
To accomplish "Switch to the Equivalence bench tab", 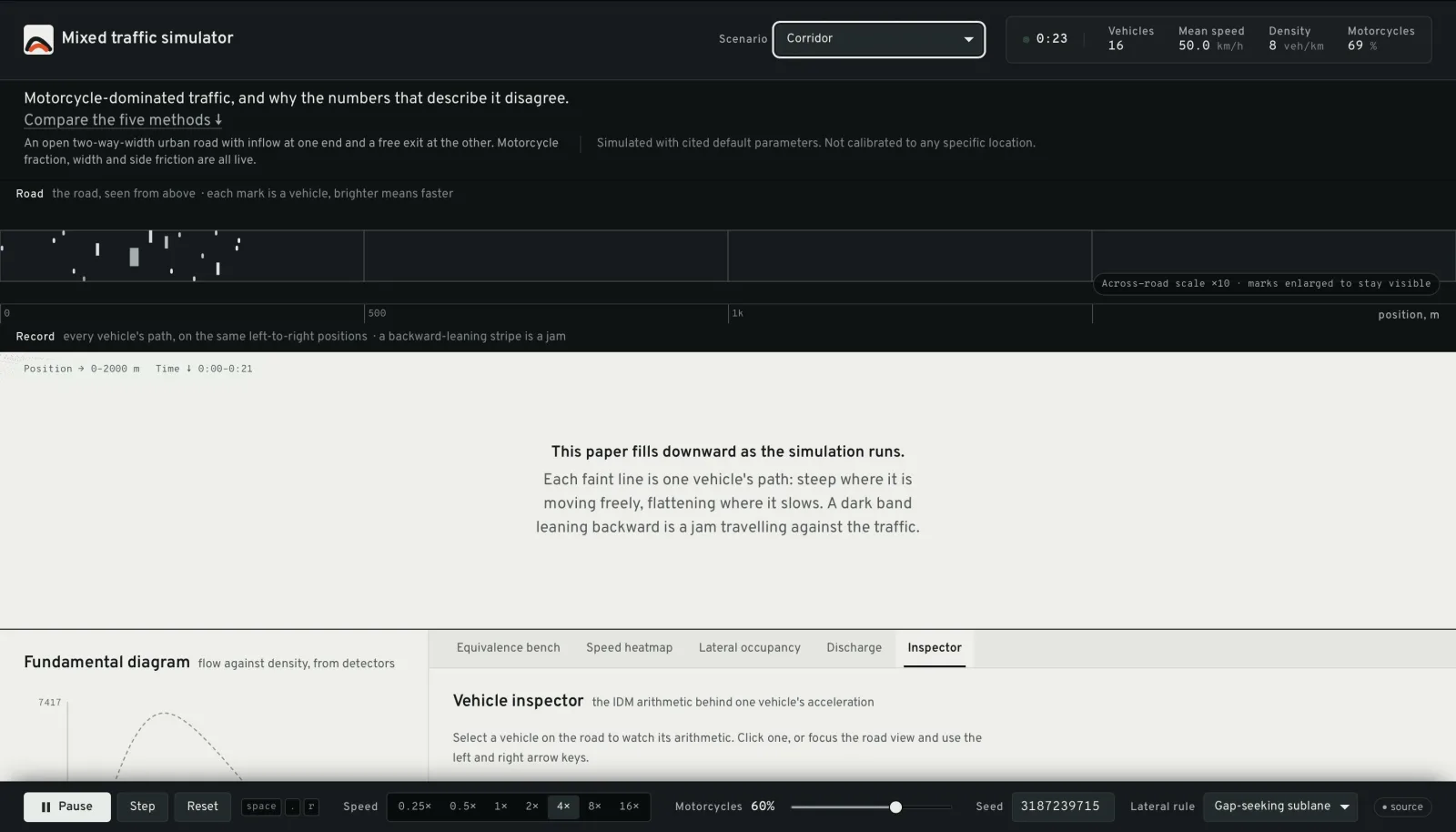I will click(x=509, y=648).
